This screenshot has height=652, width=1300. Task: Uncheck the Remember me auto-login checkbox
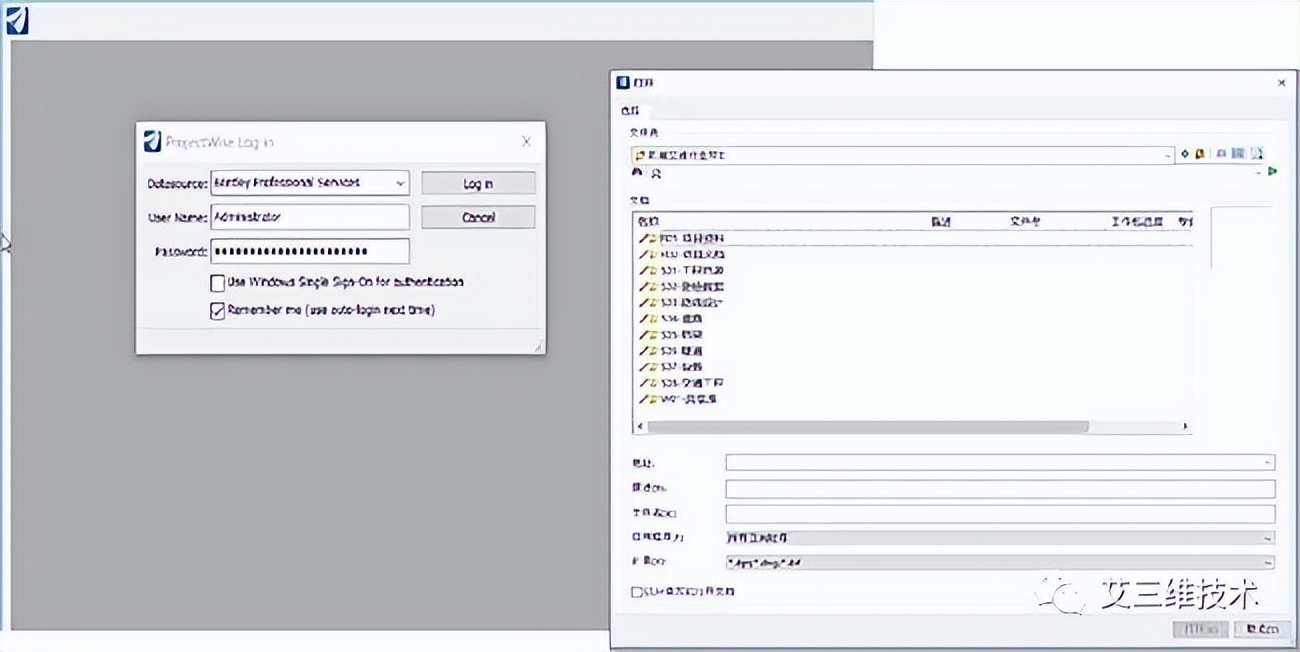217,311
